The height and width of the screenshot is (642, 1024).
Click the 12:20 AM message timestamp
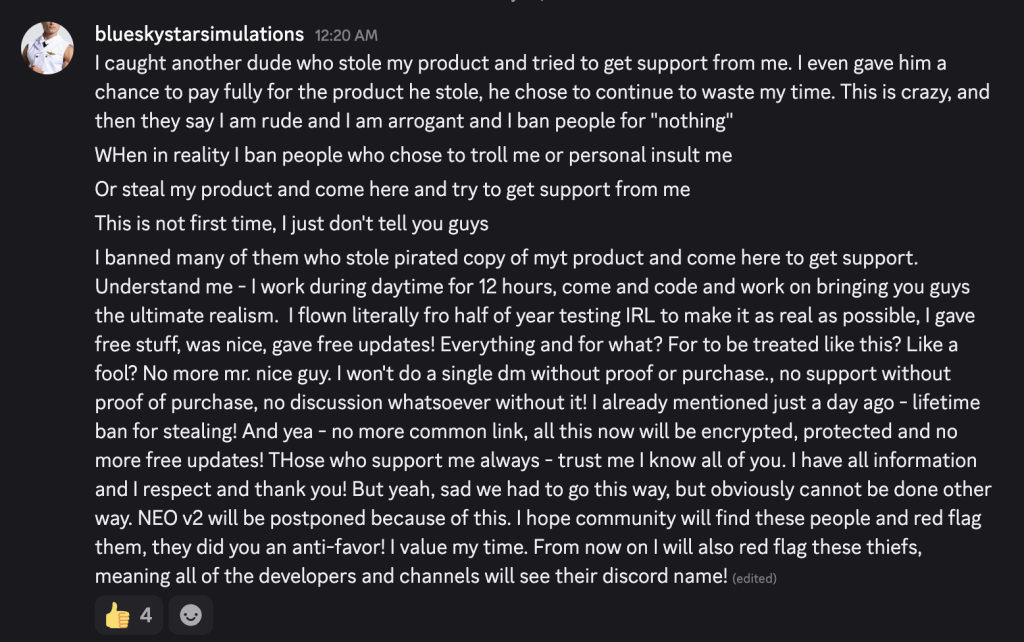[x=345, y=37]
